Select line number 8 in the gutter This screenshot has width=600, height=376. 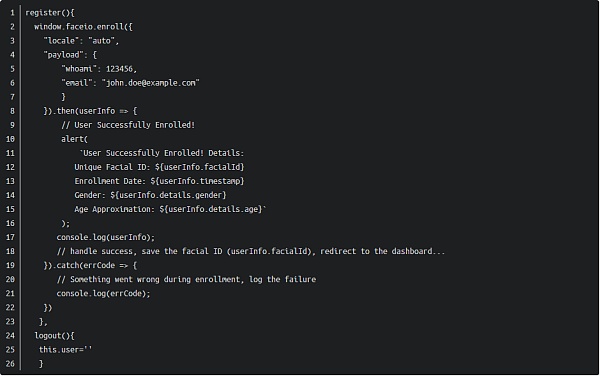13,111
